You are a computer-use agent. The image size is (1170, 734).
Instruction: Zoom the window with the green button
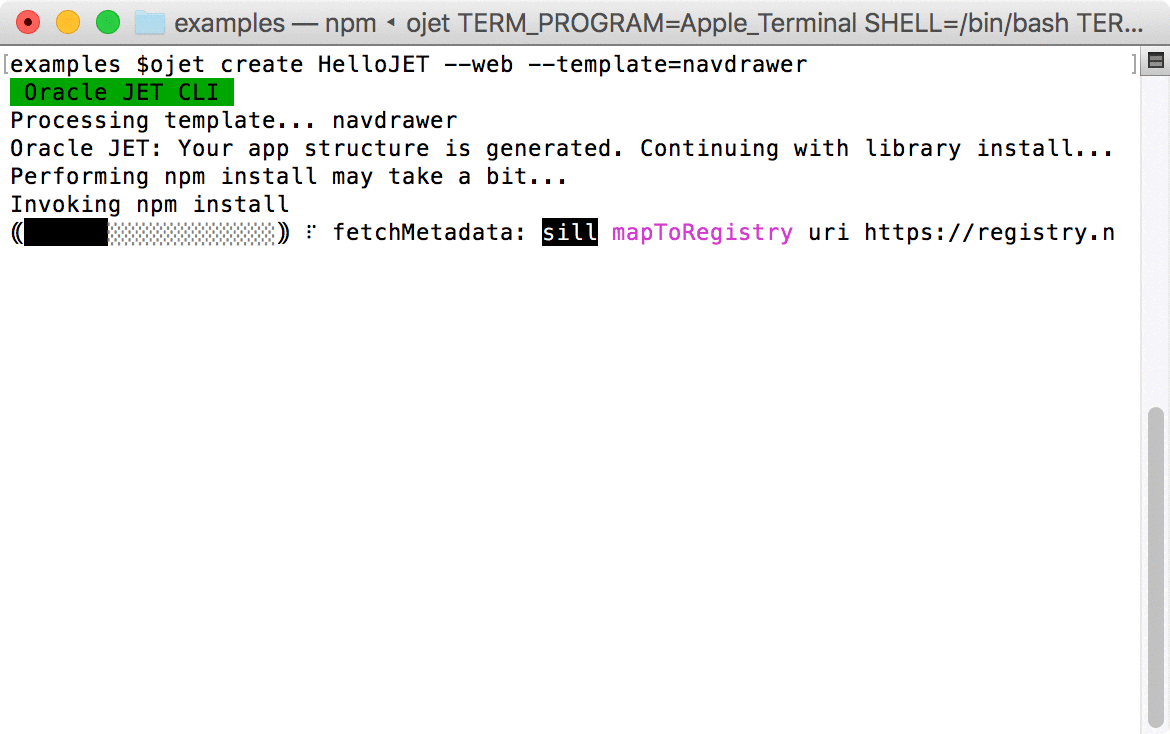pos(108,22)
